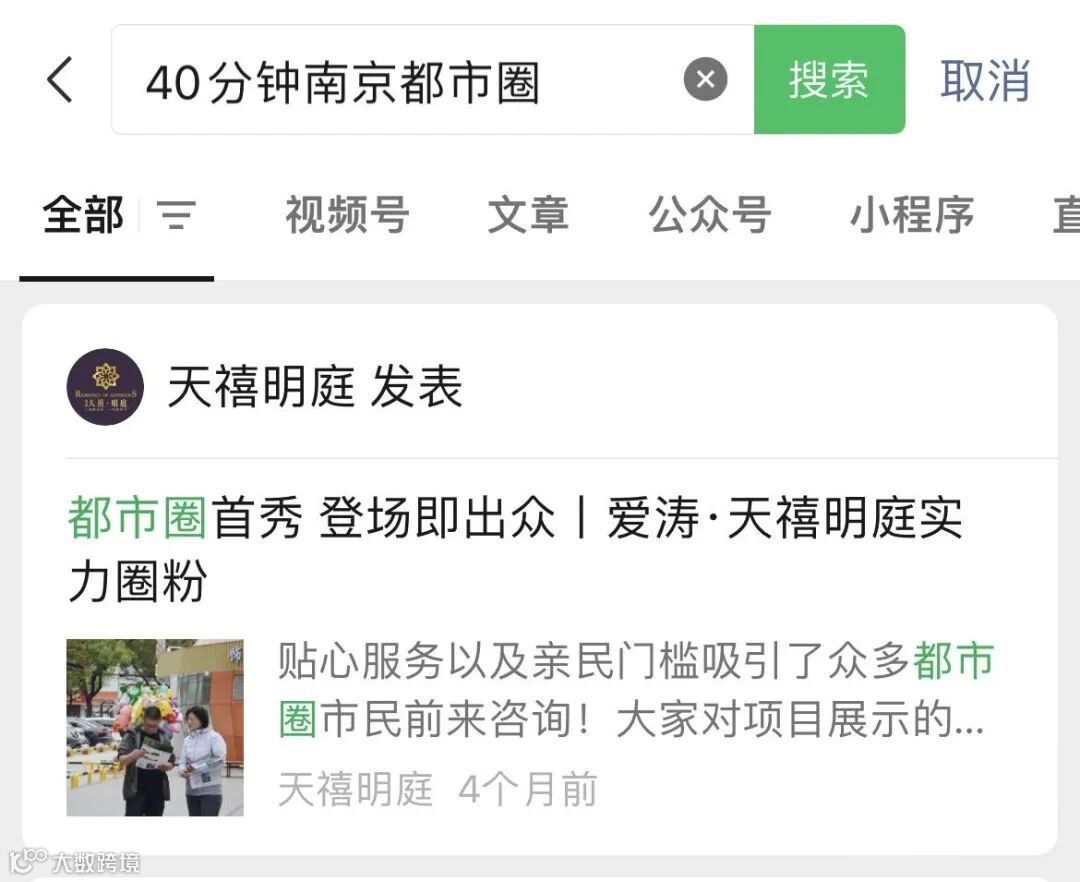Switch to the 文章 tab
The image size is (1080, 882).
pyautogui.click(x=528, y=215)
